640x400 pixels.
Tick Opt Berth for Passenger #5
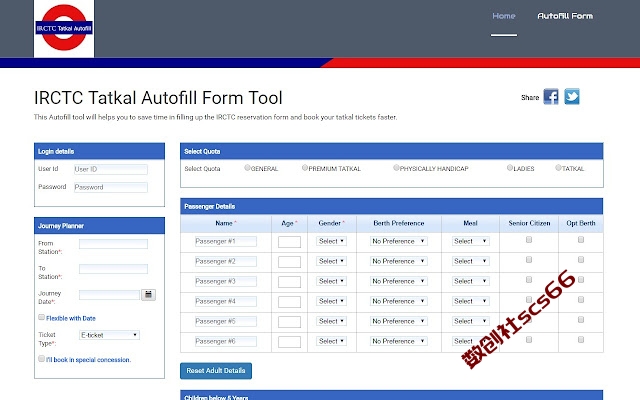coord(581,320)
